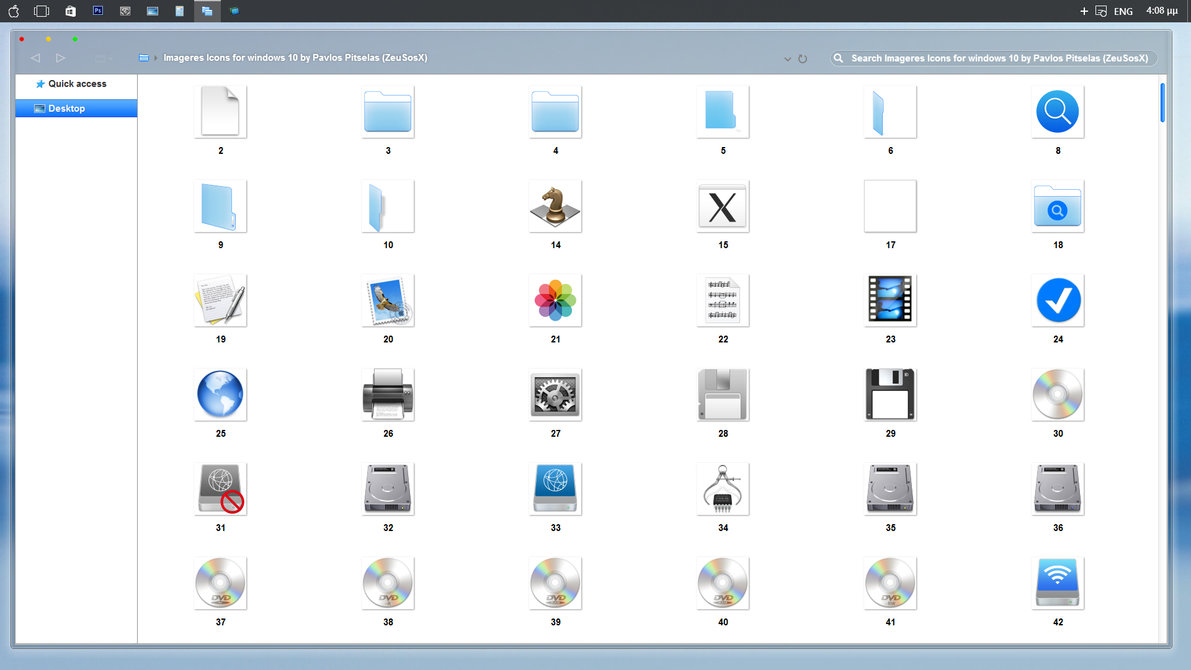The image size is (1191, 670).
Task: Open the gear settings icon 27
Action: point(555,394)
